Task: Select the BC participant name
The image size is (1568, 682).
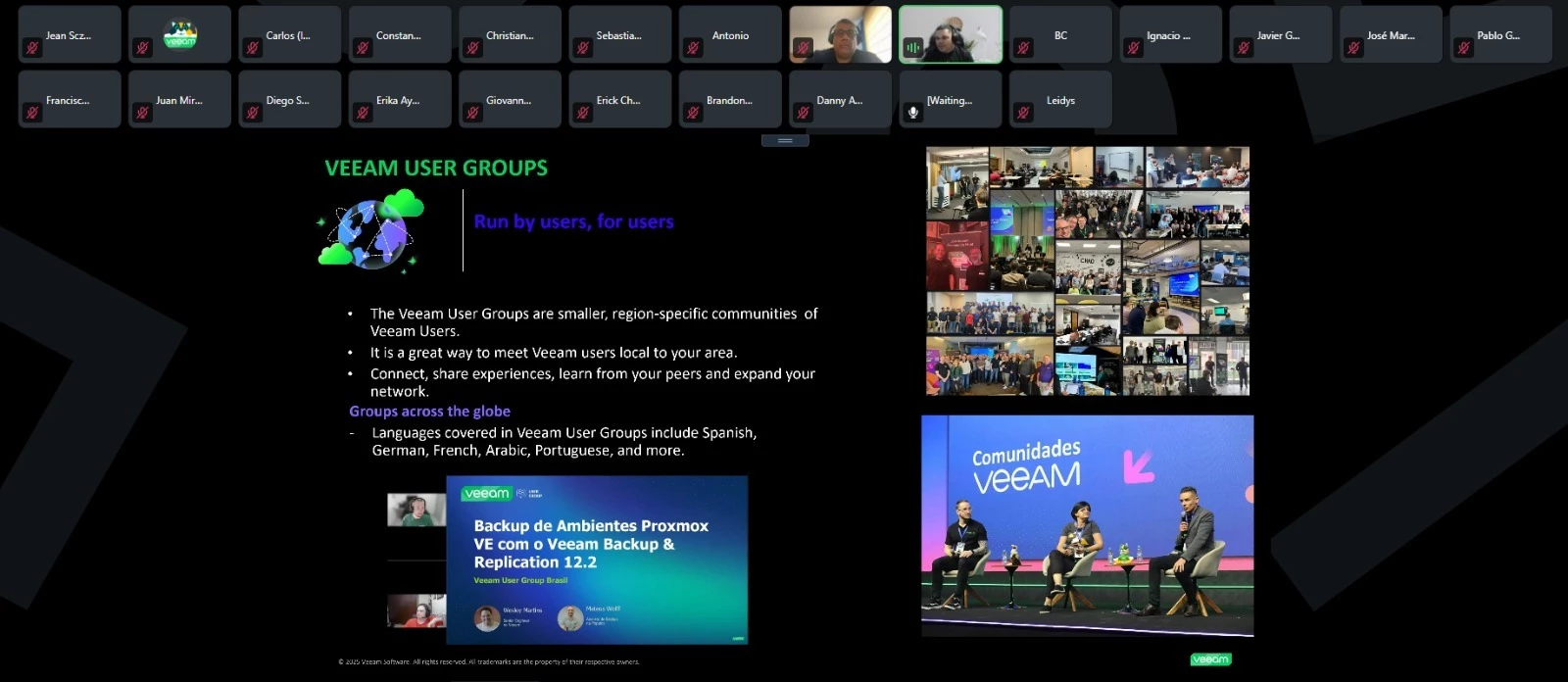Action: (x=1060, y=35)
